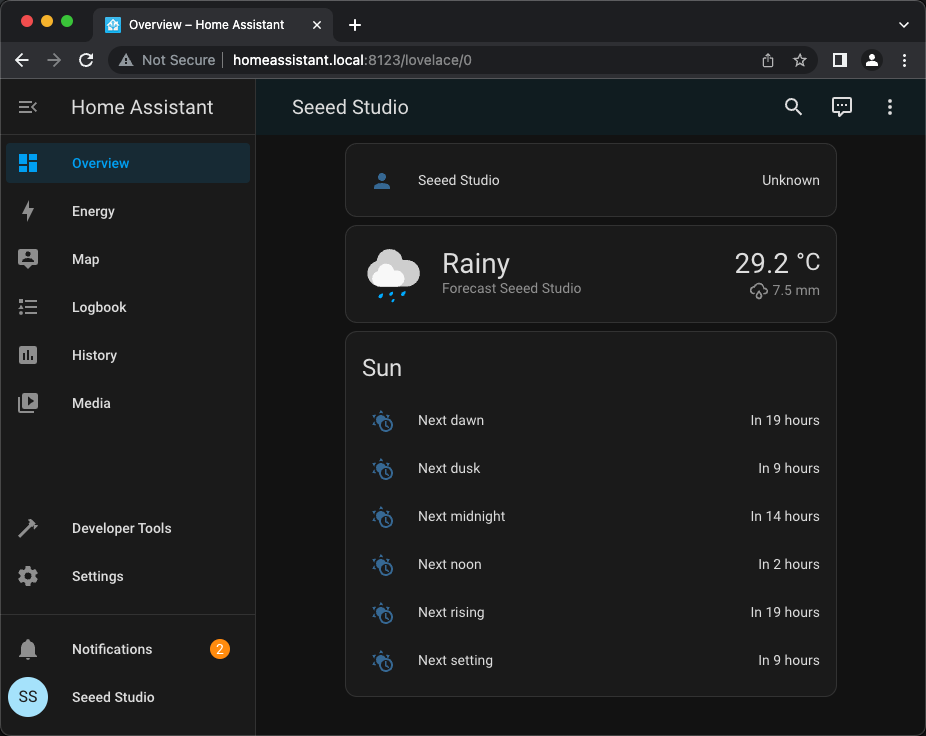
Task: Click the Next dawn sun-clock icon
Action: pyautogui.click(x=383, y=421)
